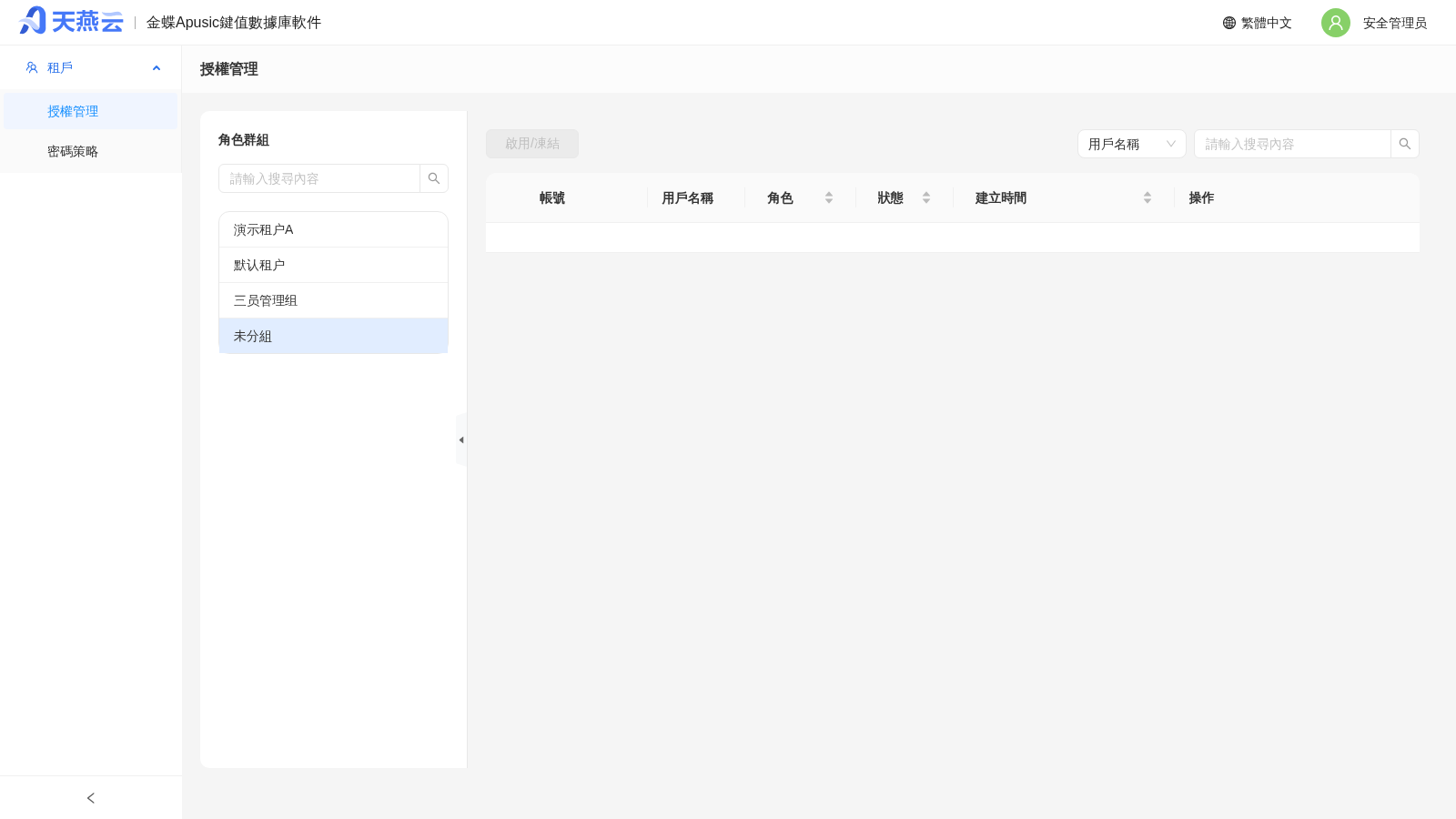Click the 天燕云 logo icon

click(33, 21)
